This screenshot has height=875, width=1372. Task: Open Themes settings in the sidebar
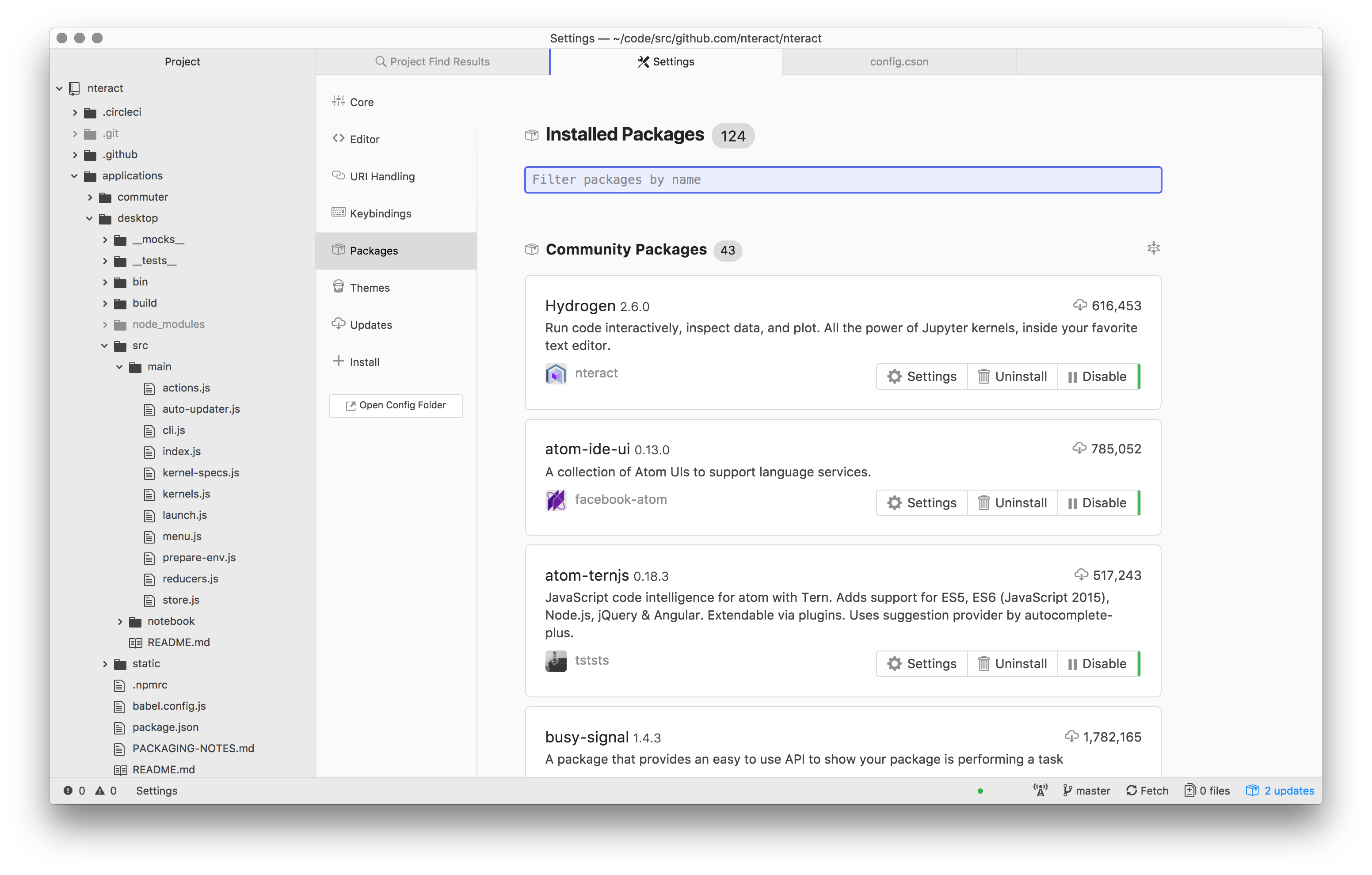(x=370, y=287)
